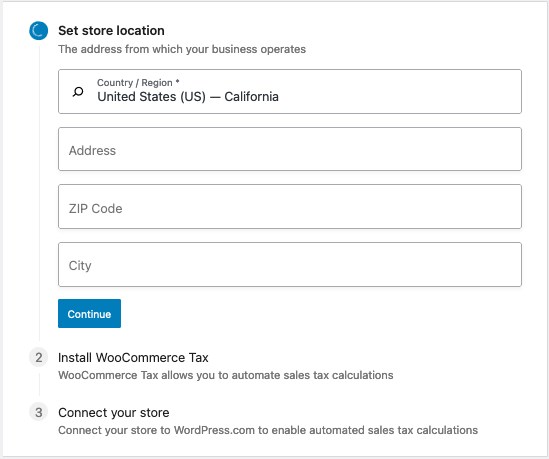Screen dimensions: 549x459
Task: Open the Set store location step heading
Action: coord(111,31)
